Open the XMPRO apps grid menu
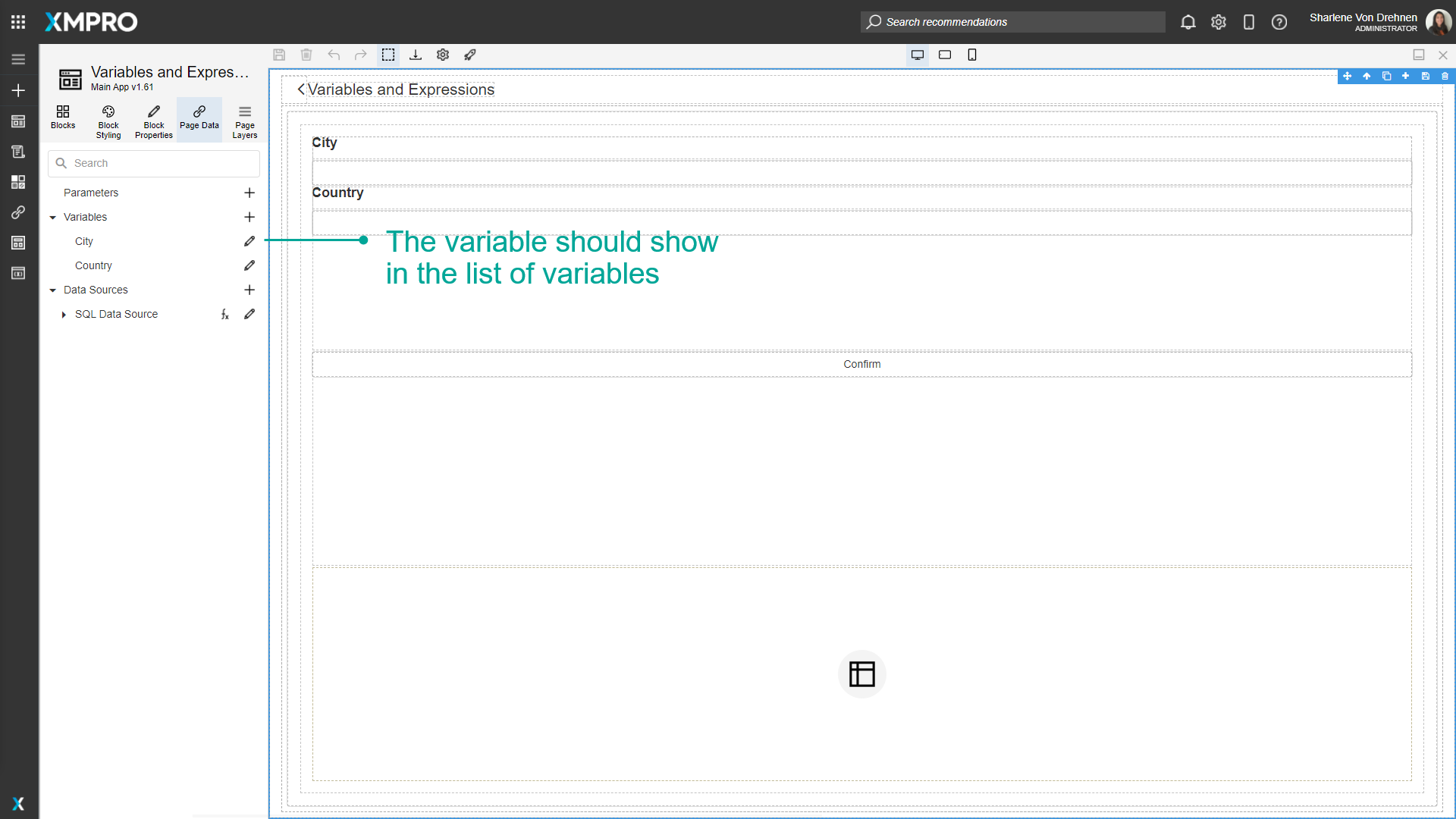 (17, 21)
